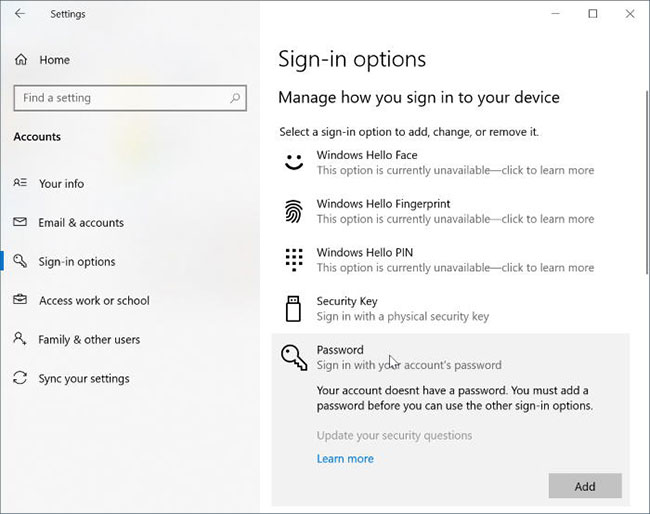Maximize the Settings window

tap(593, 14)
